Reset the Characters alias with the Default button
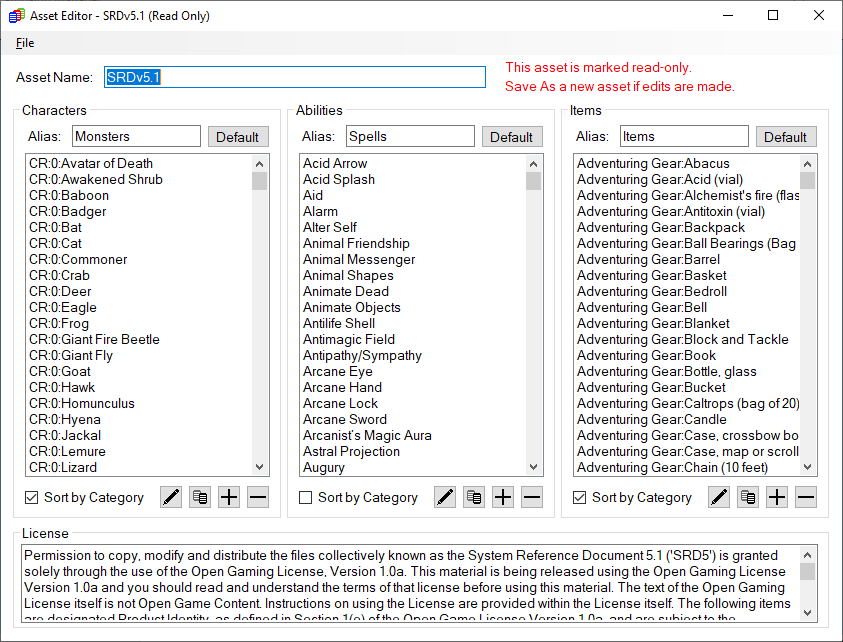 click(x=238, y=137)
